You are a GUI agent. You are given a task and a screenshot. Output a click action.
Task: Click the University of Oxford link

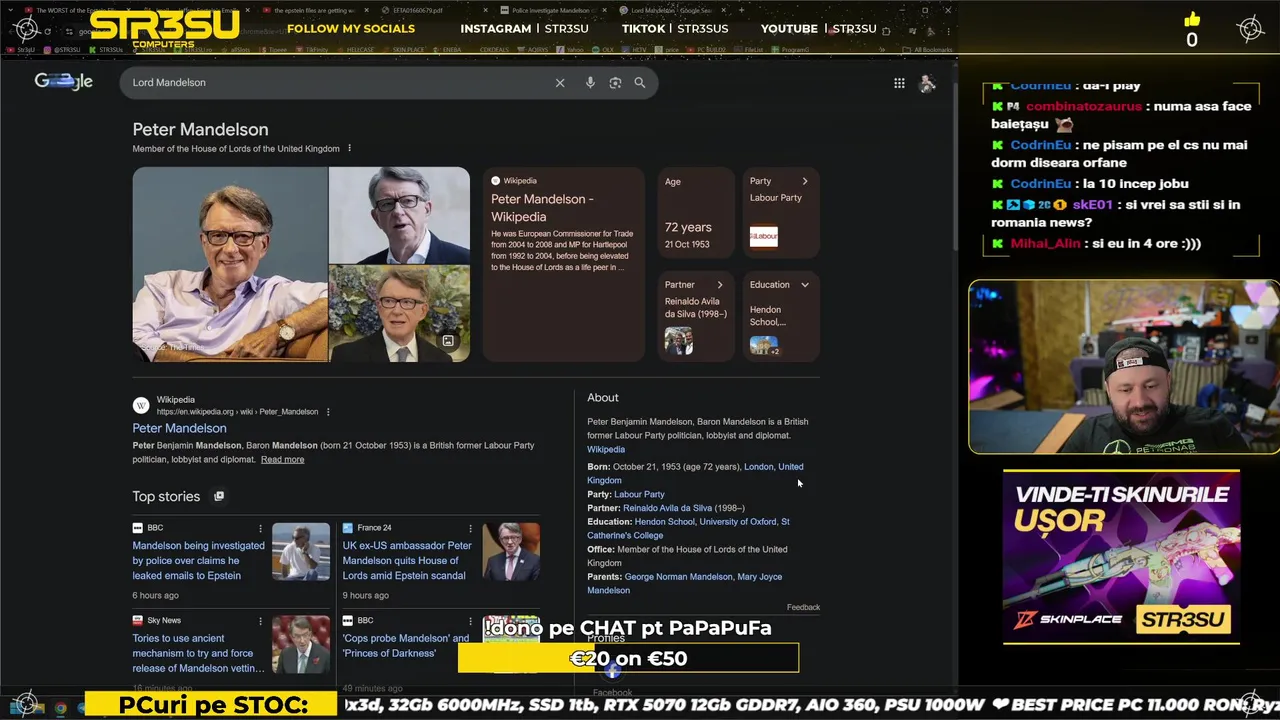pyautogui.click(x=737, y=522)
